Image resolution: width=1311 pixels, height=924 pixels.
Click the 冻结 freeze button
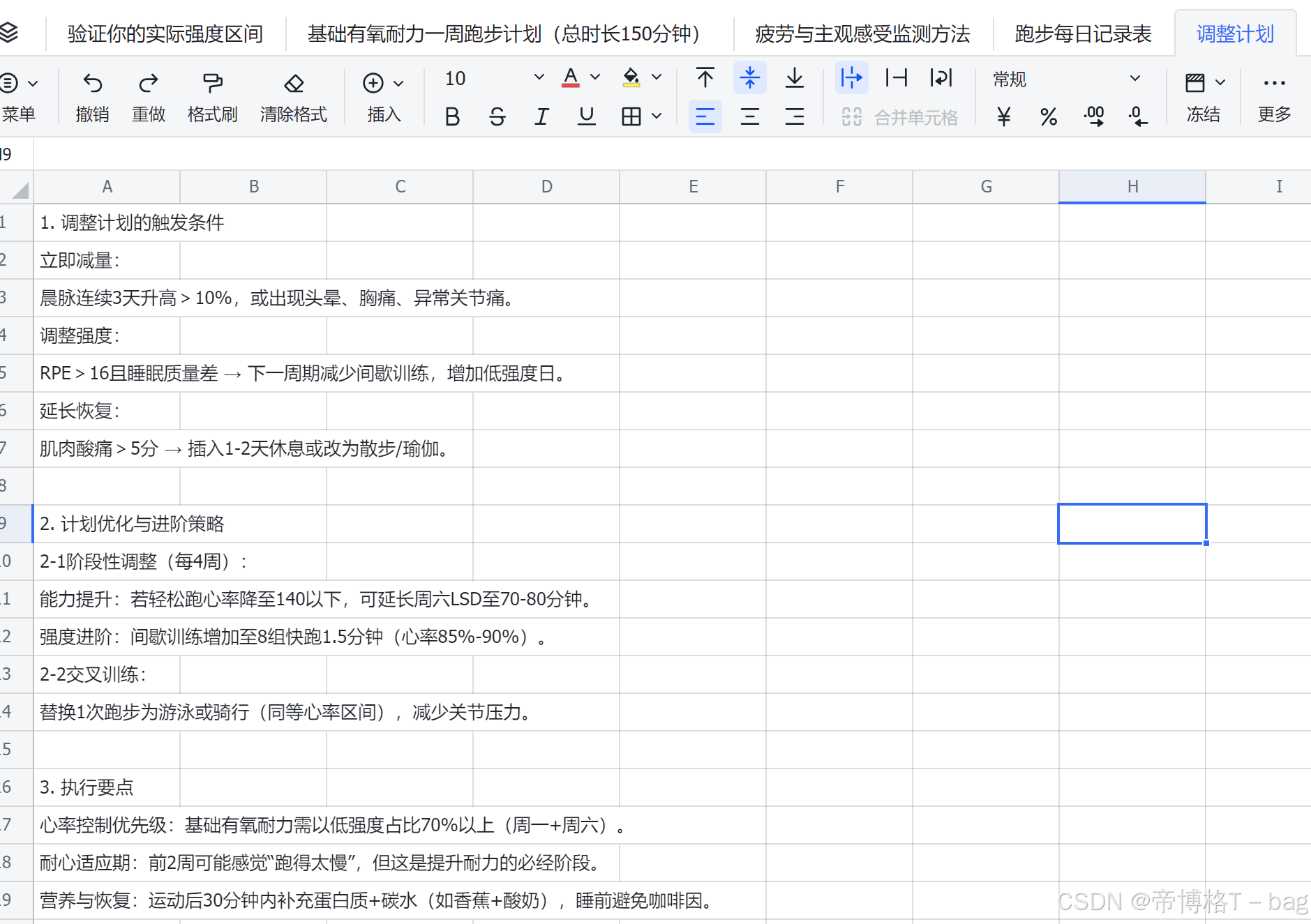[x=1202, y=96]
